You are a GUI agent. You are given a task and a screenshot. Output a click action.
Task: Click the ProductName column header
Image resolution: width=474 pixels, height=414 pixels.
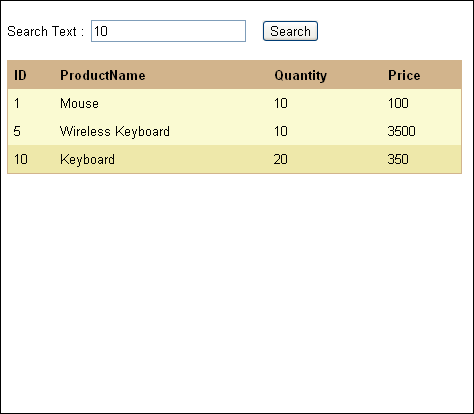point(103,75)
